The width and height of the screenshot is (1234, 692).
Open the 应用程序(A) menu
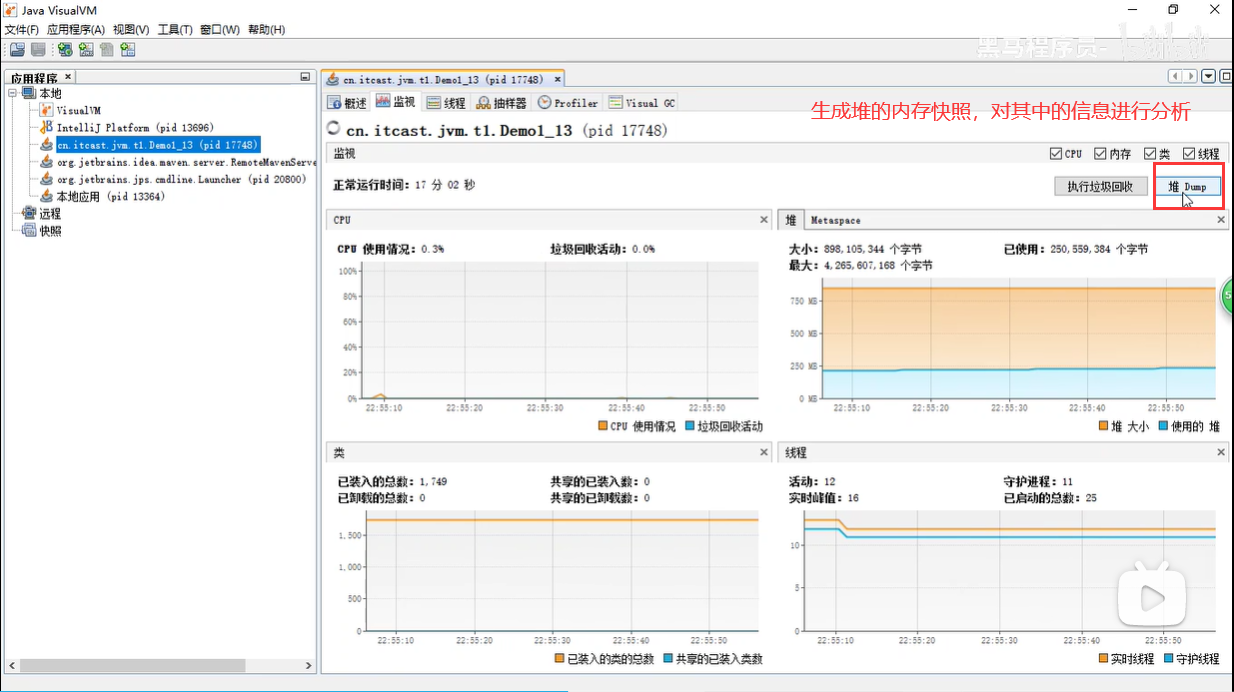point(76,29)
